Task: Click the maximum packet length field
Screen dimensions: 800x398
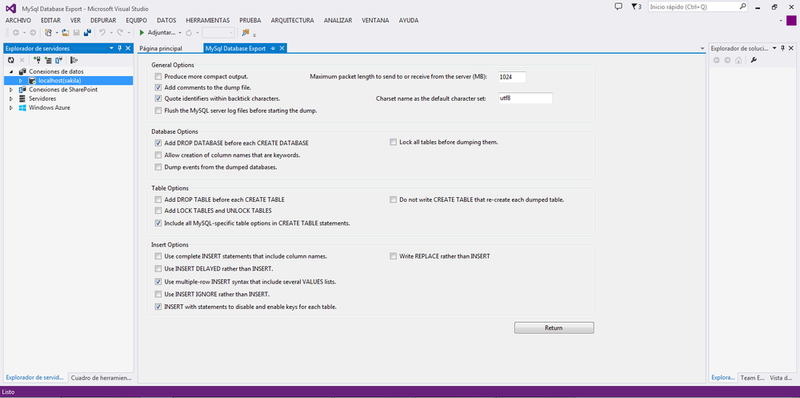Action: coord(512,77)
